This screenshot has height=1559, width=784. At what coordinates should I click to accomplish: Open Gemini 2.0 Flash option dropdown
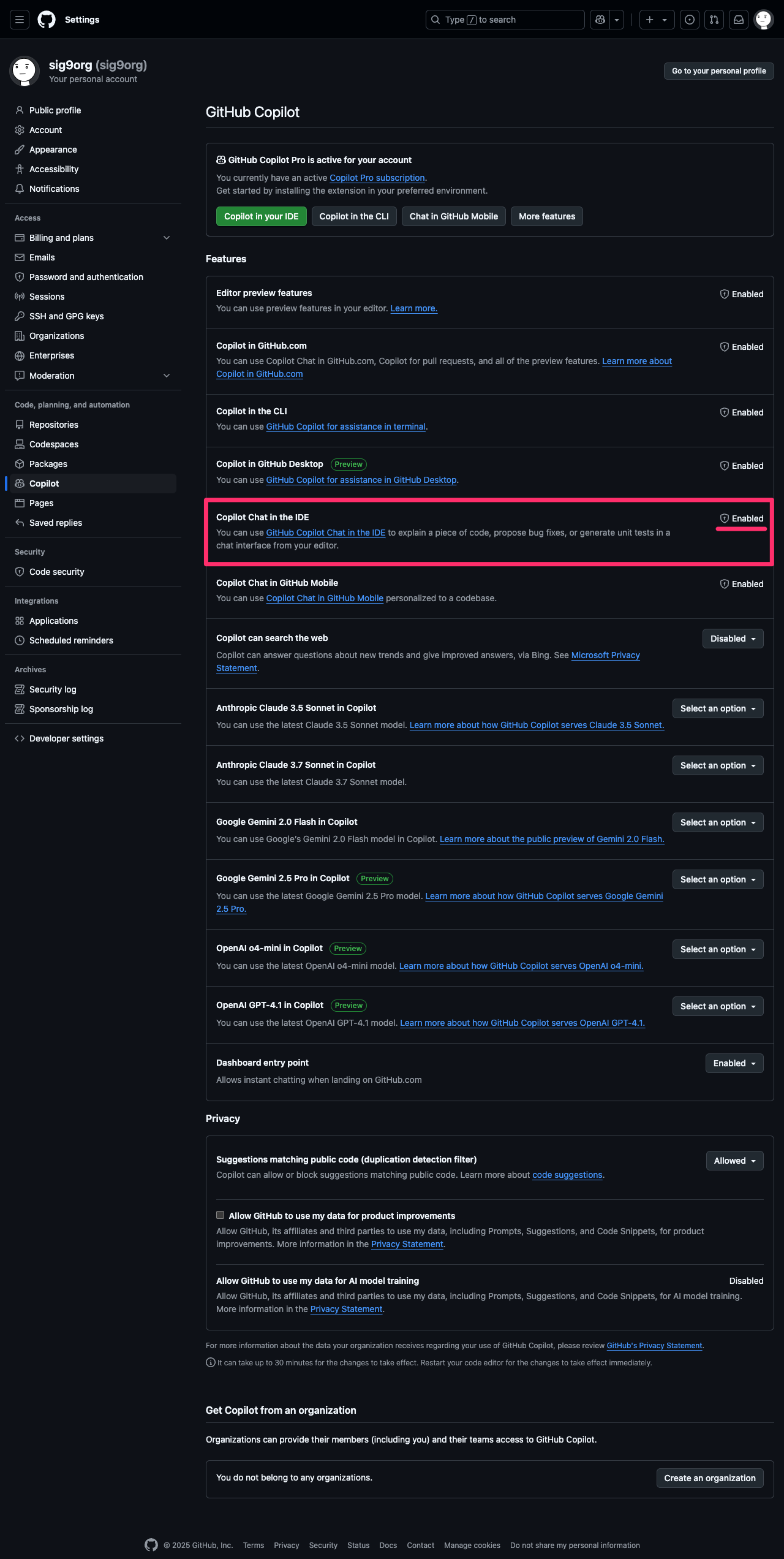(x=718, y=822)
